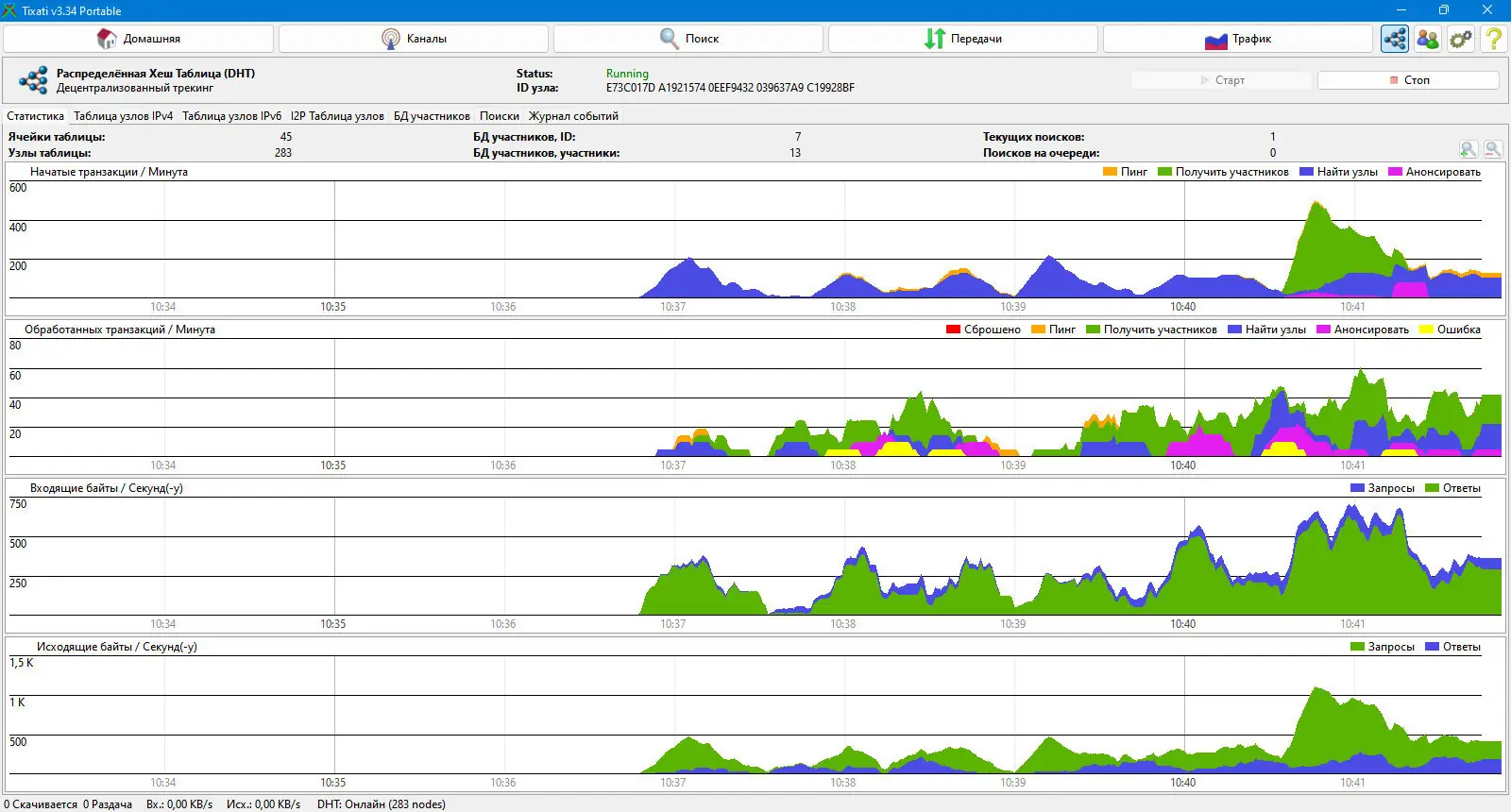The height and width of the screenshot is (812, 1511).
Task: View the БД участников tab
Action: coord(432,116)
